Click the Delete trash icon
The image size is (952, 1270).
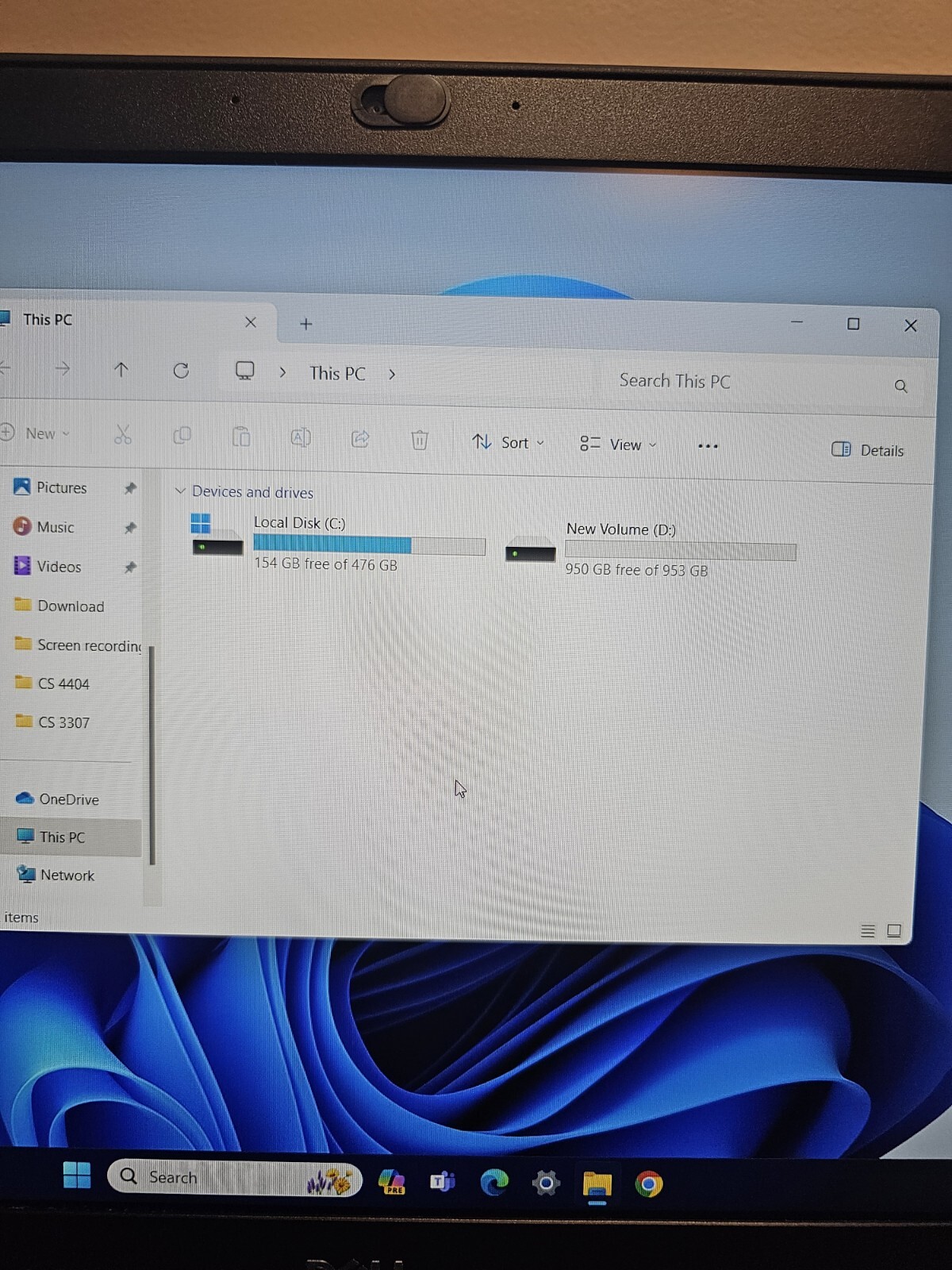point(420,439)
